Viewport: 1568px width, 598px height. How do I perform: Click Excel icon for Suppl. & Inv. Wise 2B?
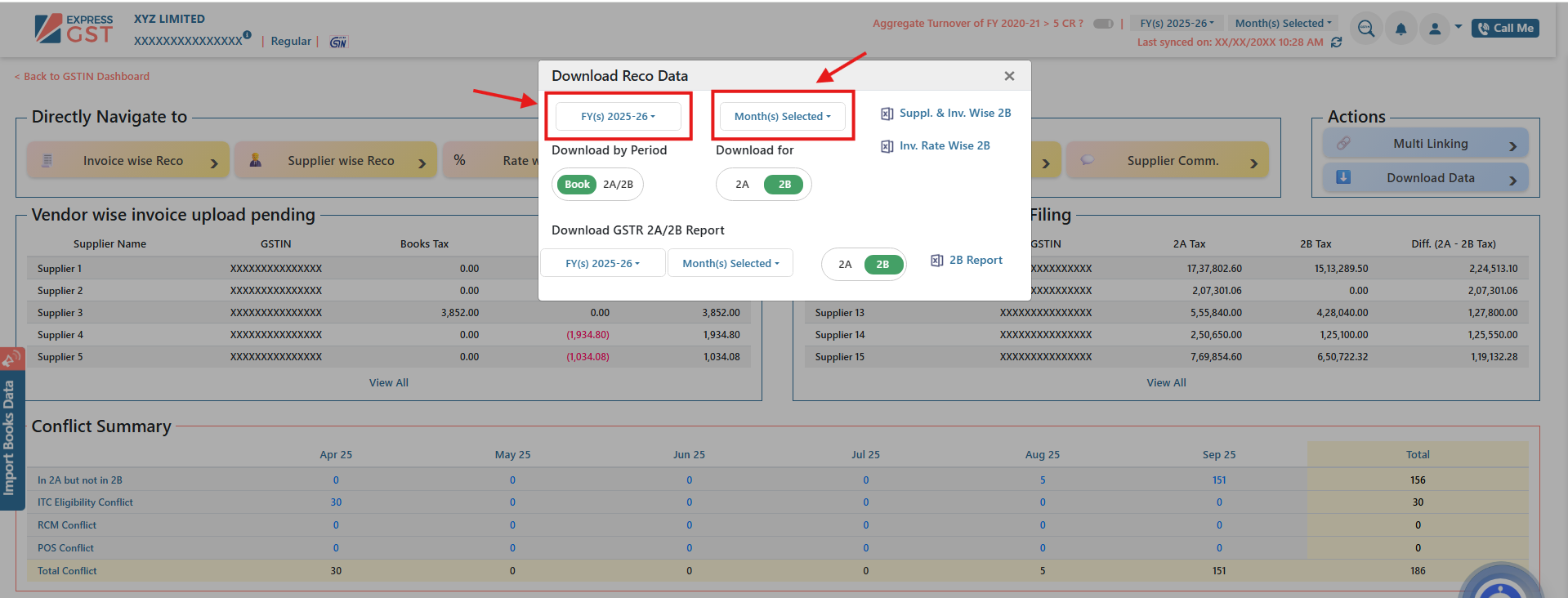(887, 114)
